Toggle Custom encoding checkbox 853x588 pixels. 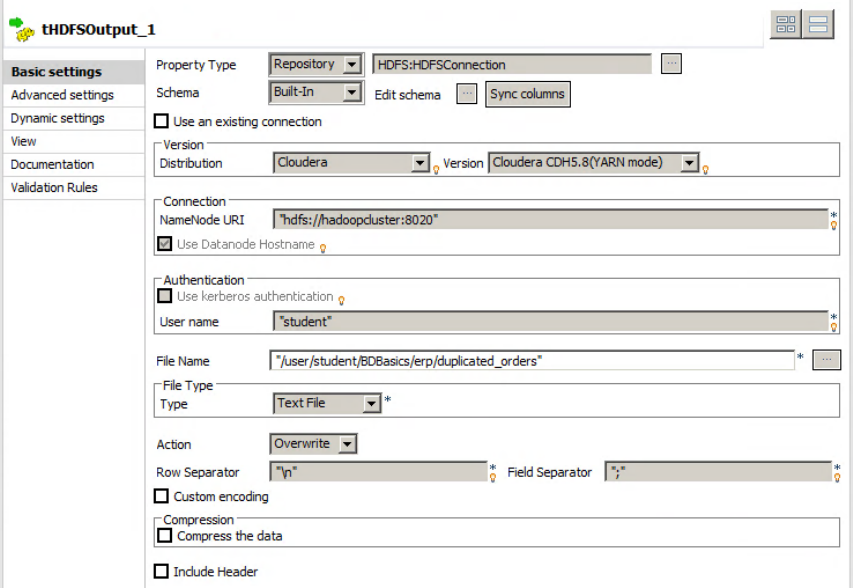coord(161,496)
